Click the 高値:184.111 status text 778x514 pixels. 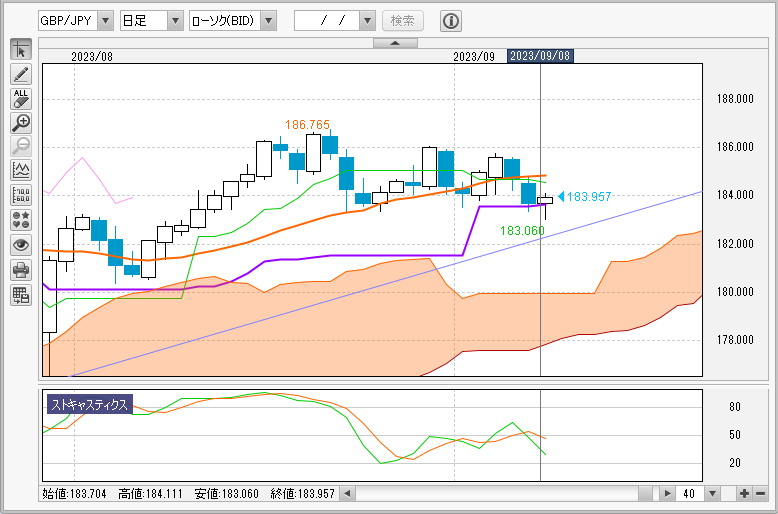pos(150,494)
